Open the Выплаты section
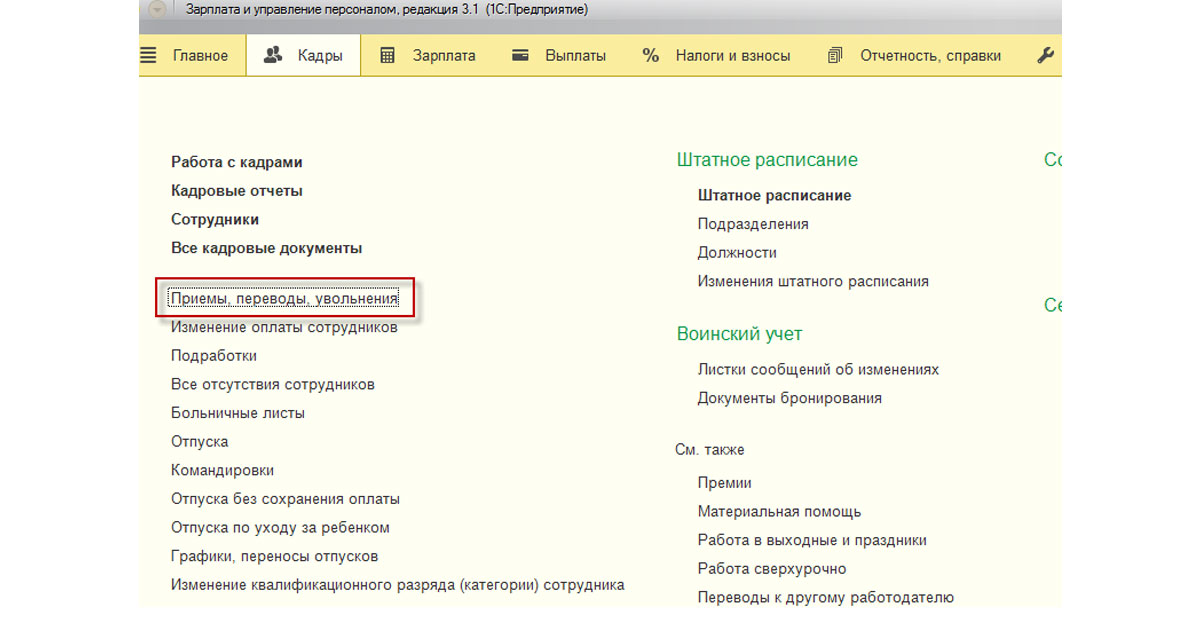The image size is (1200, 627). coord(575,56)
